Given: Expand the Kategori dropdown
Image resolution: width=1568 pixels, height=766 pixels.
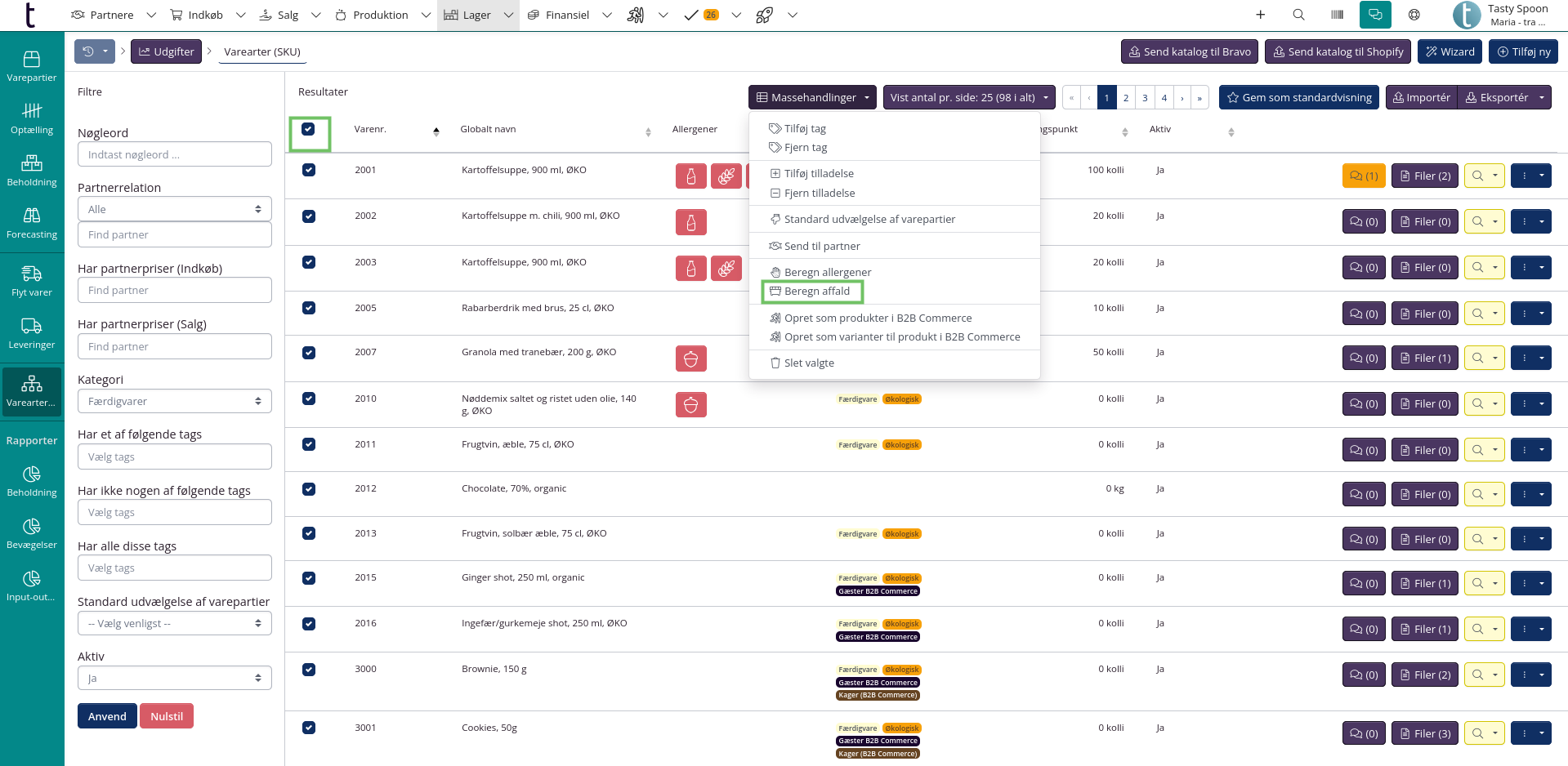Looking at the screenshot, I should pos(174,401).
